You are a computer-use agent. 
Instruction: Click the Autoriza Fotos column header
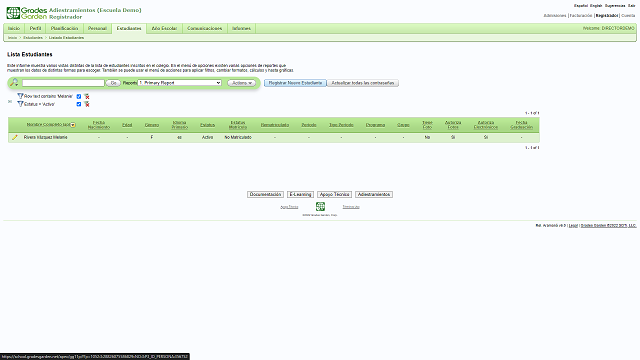453,125
